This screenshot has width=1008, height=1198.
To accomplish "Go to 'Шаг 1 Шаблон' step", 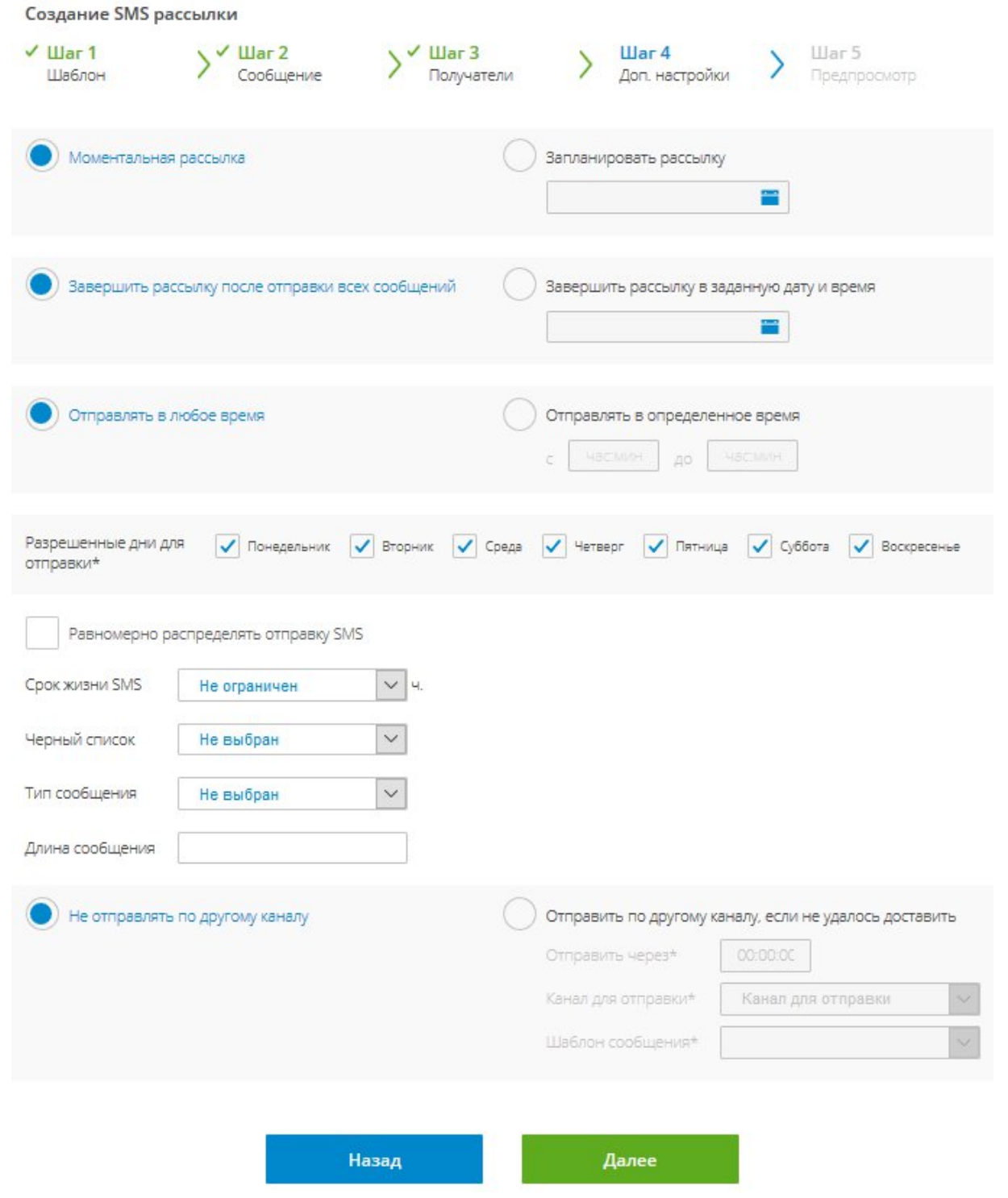I will (72, 63).
